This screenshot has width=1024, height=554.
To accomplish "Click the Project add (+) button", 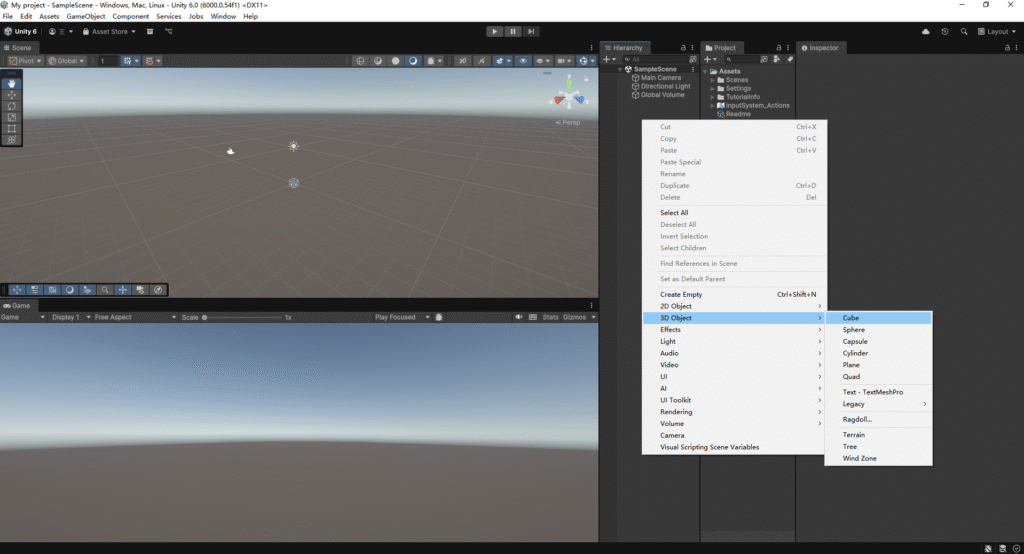I will pos(710,59).
